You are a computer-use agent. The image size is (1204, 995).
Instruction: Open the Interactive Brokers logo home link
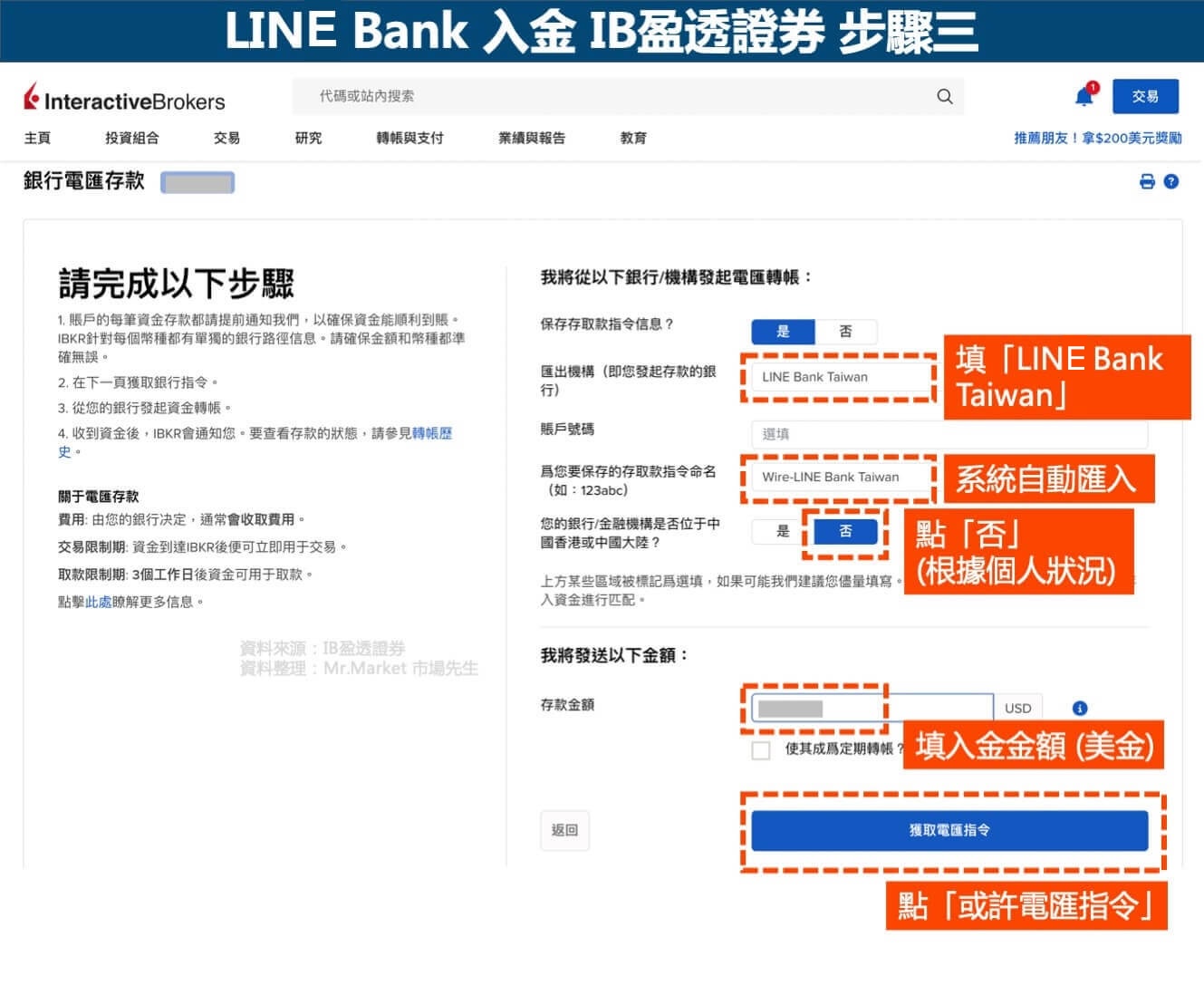point(124,99)
